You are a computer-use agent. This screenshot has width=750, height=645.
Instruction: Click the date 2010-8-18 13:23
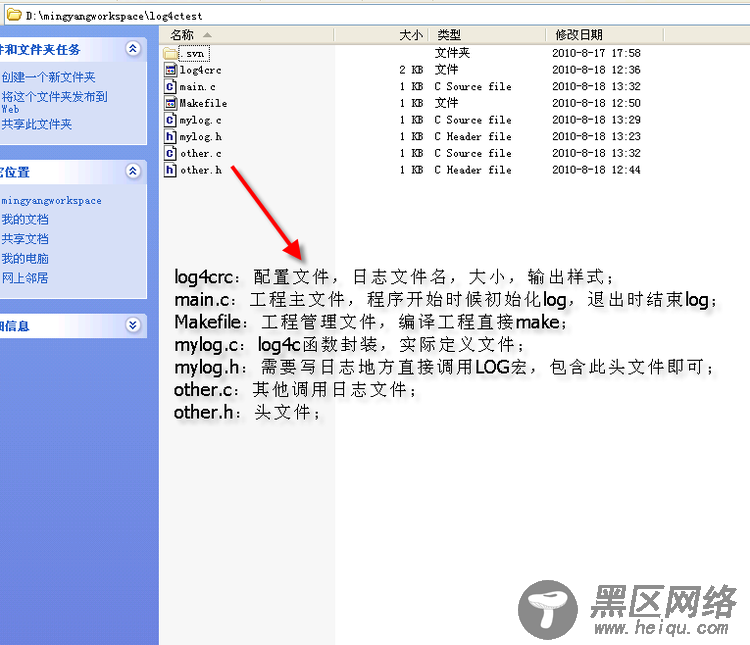596,136
